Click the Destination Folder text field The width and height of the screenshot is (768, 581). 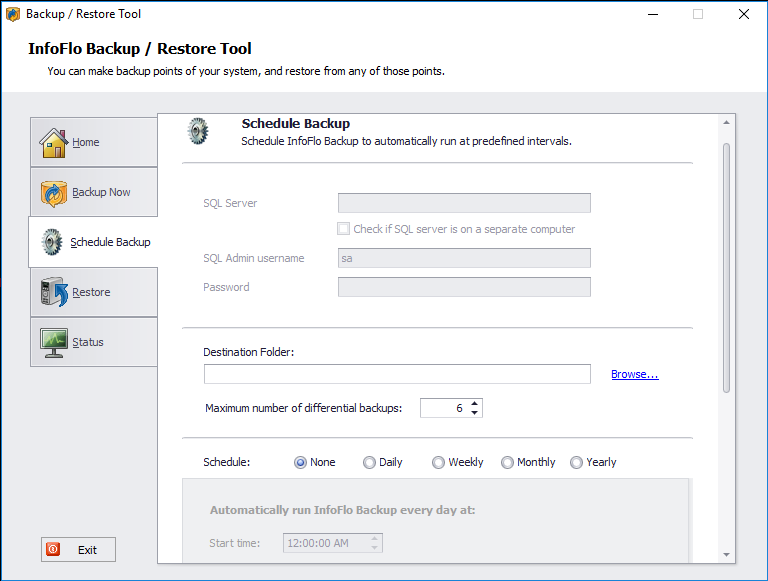[397, 374]
